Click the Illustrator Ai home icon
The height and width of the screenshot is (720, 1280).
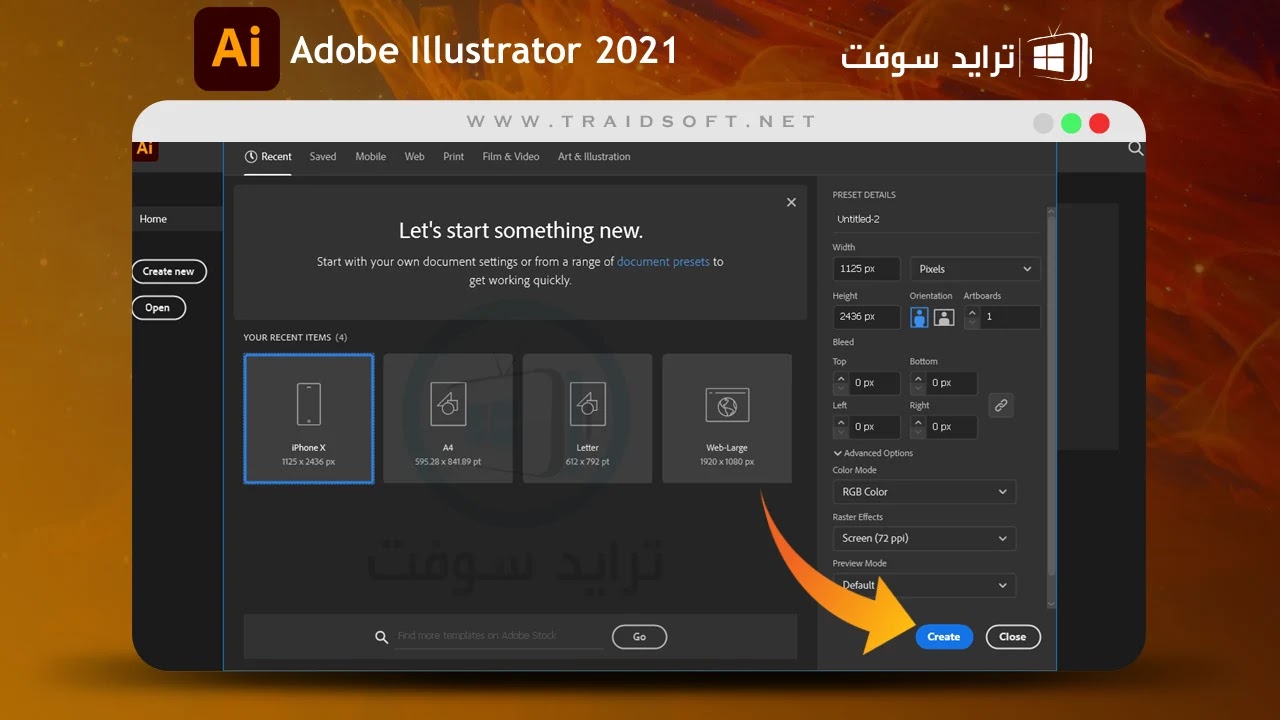coord(145,150)
